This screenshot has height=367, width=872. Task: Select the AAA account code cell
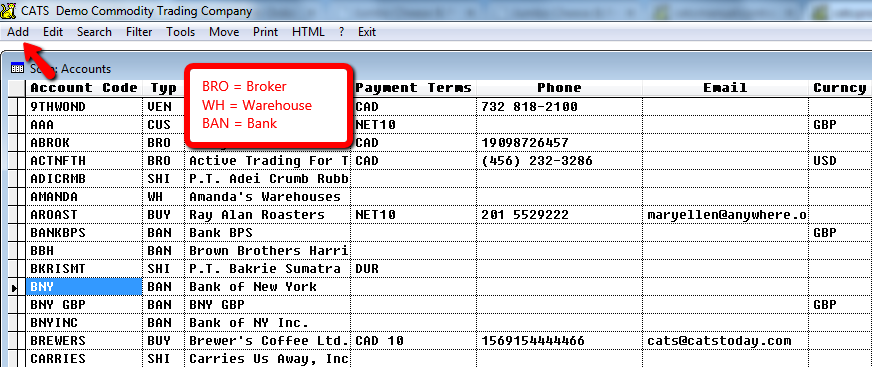83,125
